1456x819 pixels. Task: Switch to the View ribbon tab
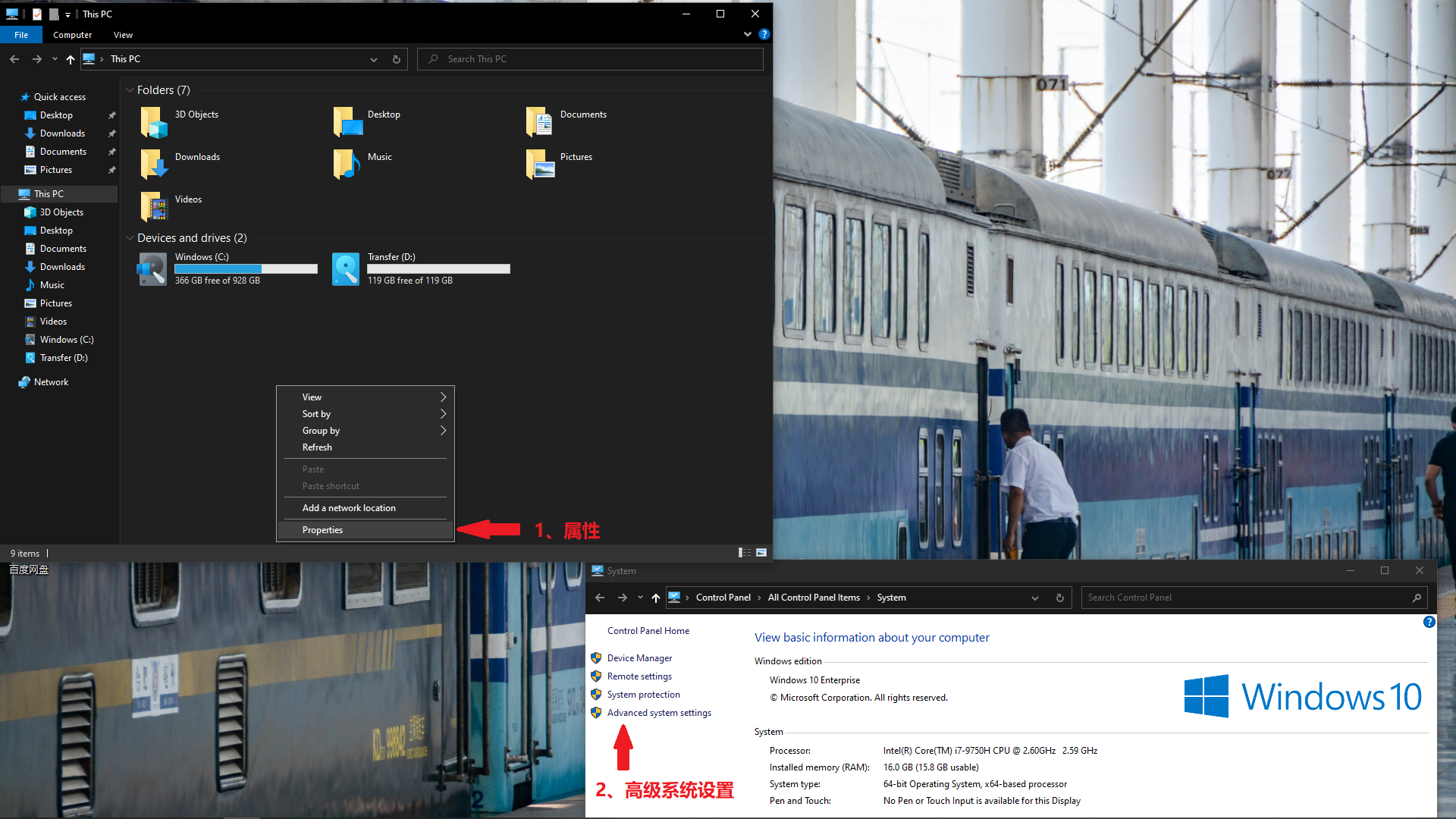(123, 34)
